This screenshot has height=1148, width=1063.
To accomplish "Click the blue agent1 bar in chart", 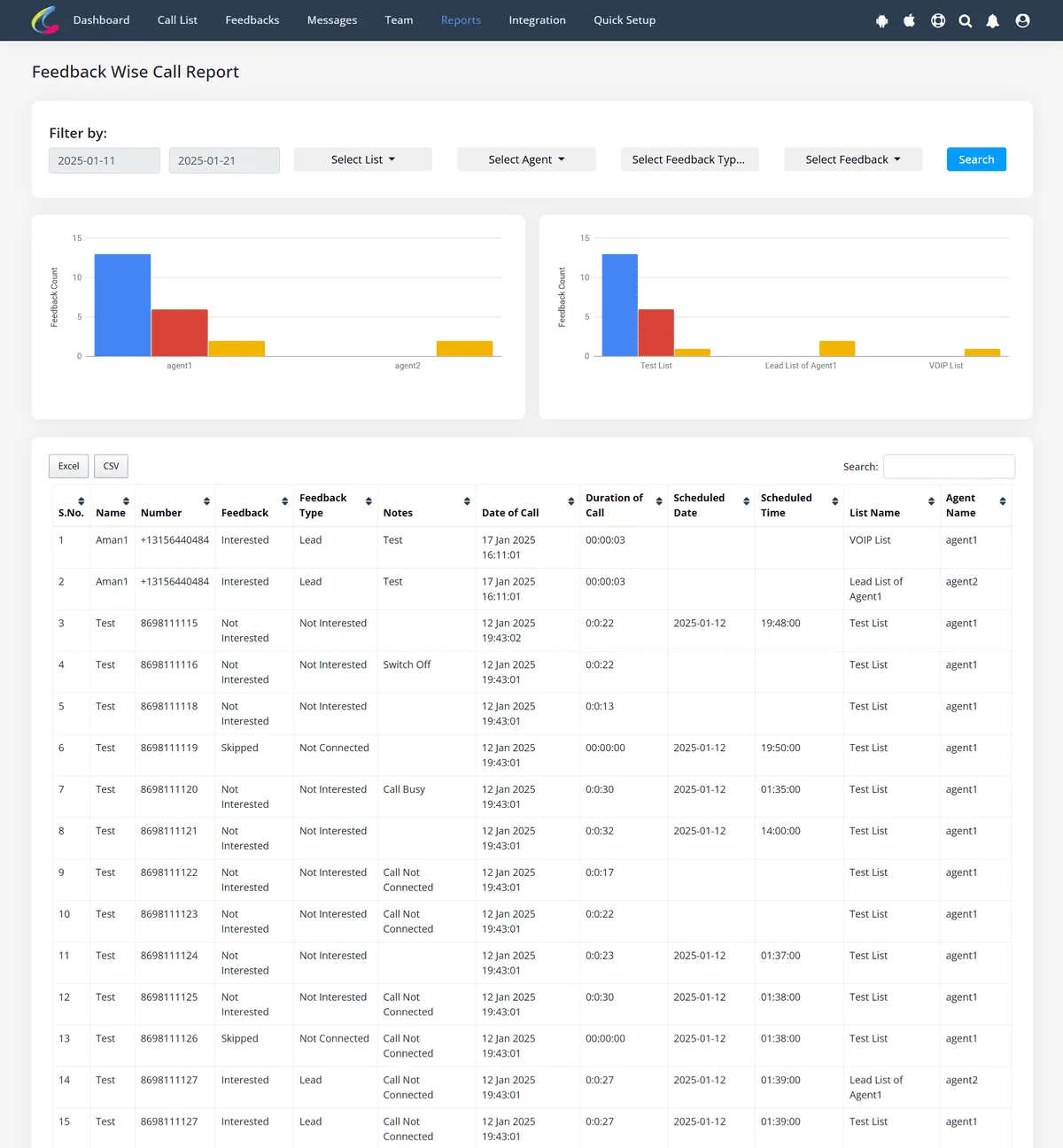I will point(122,306).
